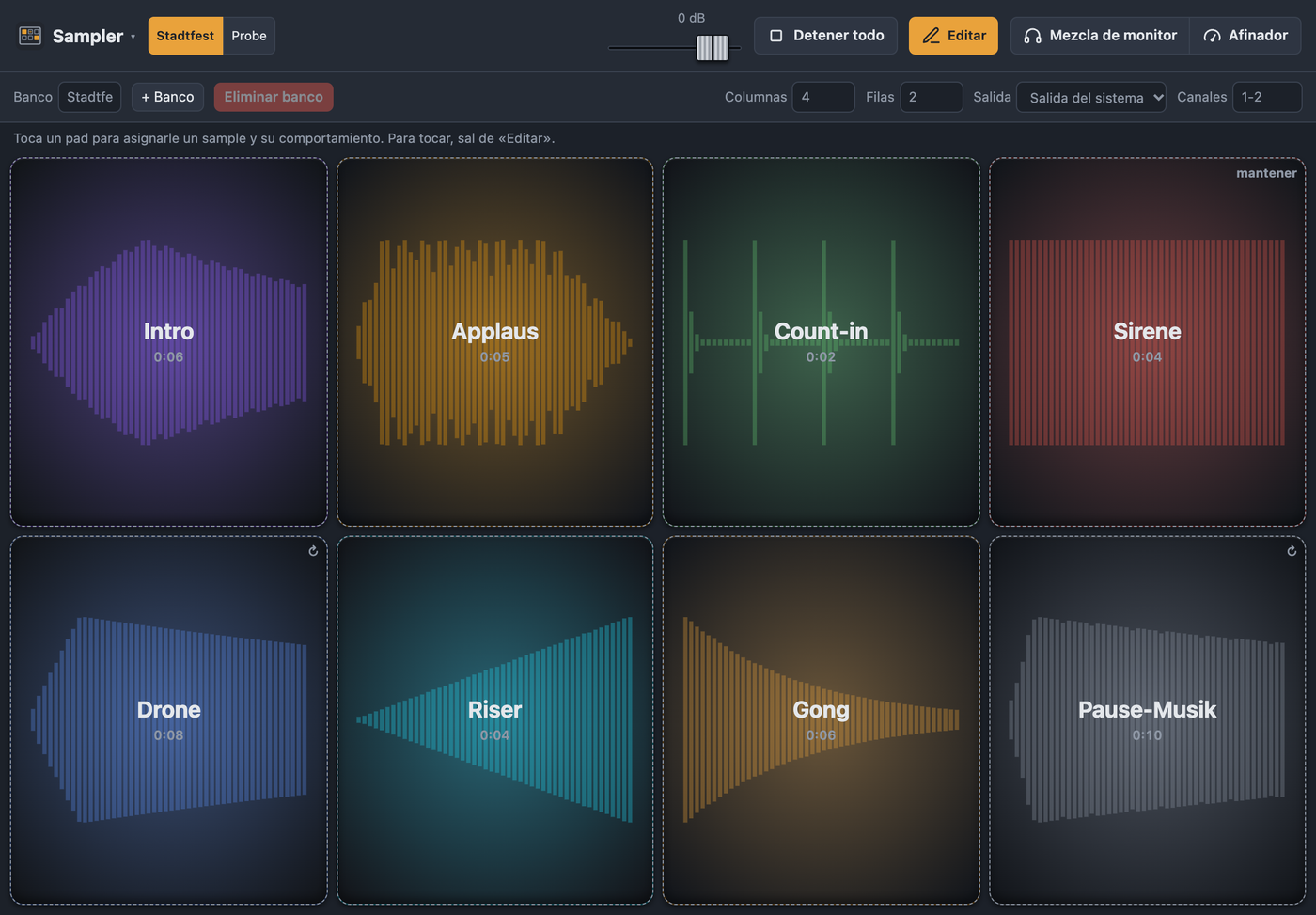The height and width of the screenshot is (915, 1316).
Task: Add a new bank with + Banco
Action: (167, 97)
